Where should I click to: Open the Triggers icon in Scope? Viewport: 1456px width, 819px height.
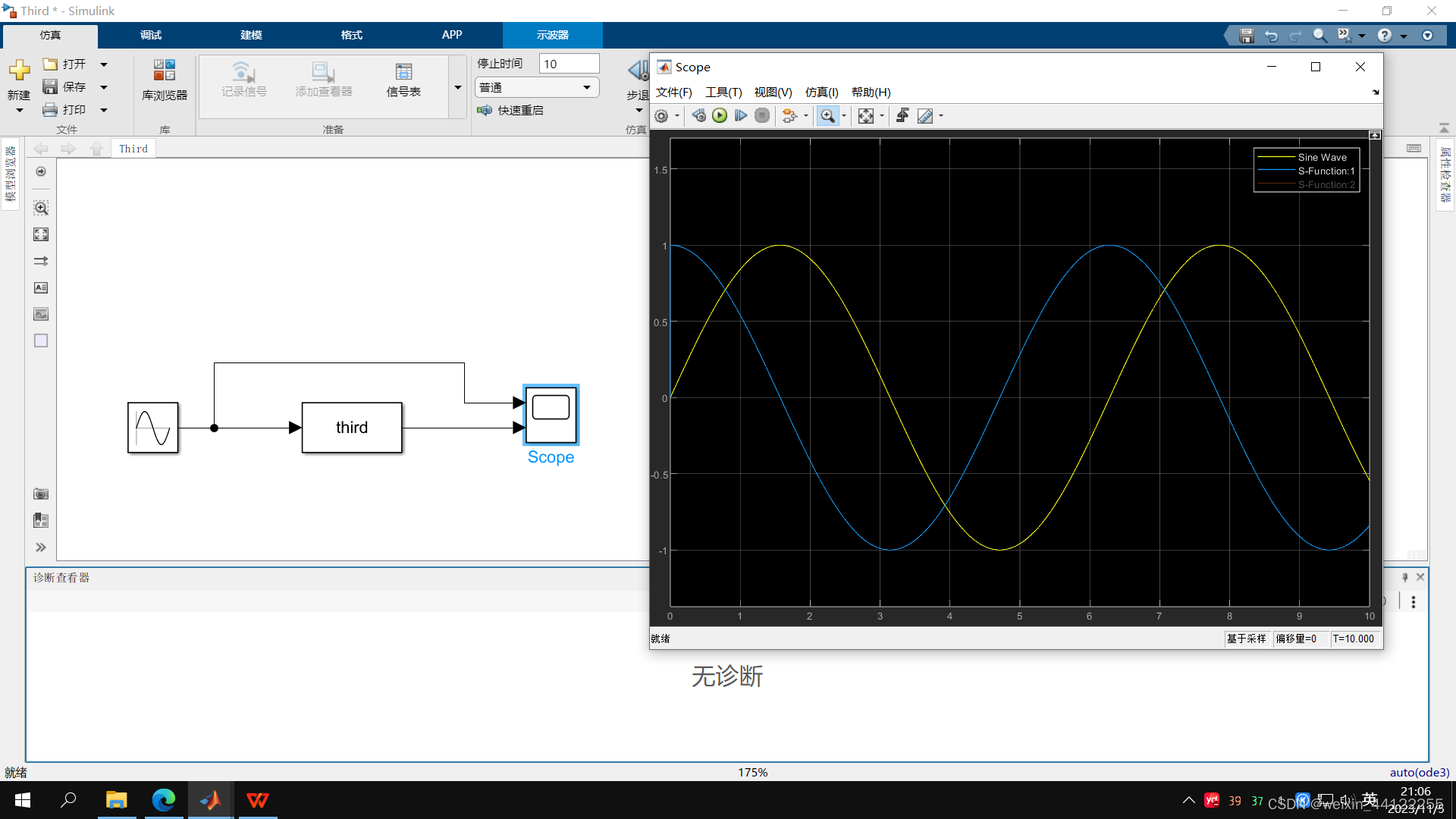pos(902,115)
